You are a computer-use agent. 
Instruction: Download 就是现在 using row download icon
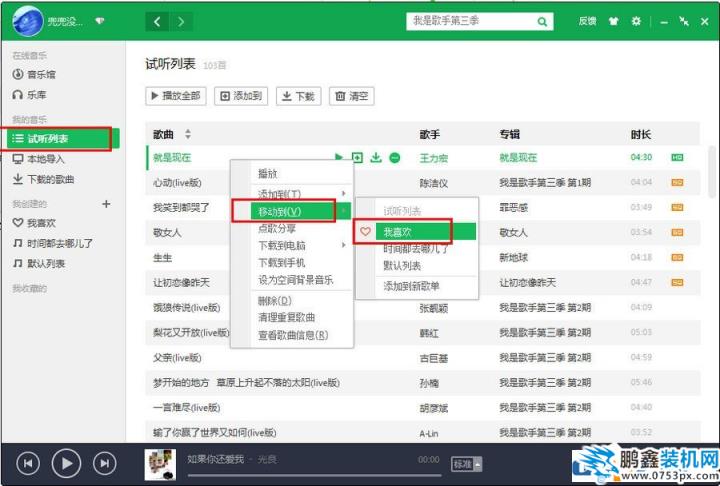coord(376,158)
